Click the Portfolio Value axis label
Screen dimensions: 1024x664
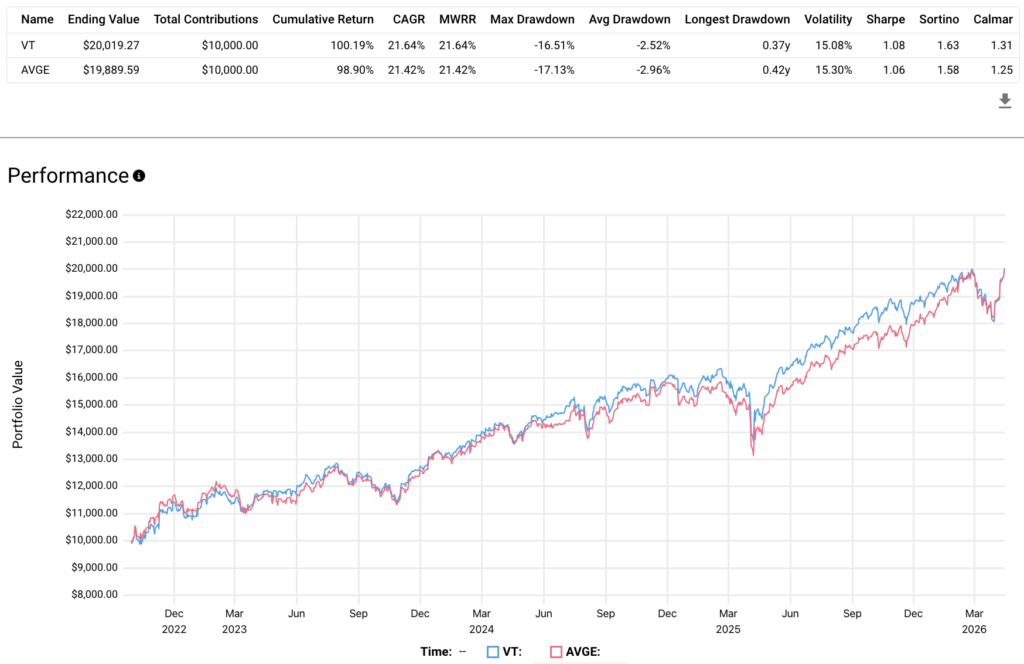[x=18, y=405]
